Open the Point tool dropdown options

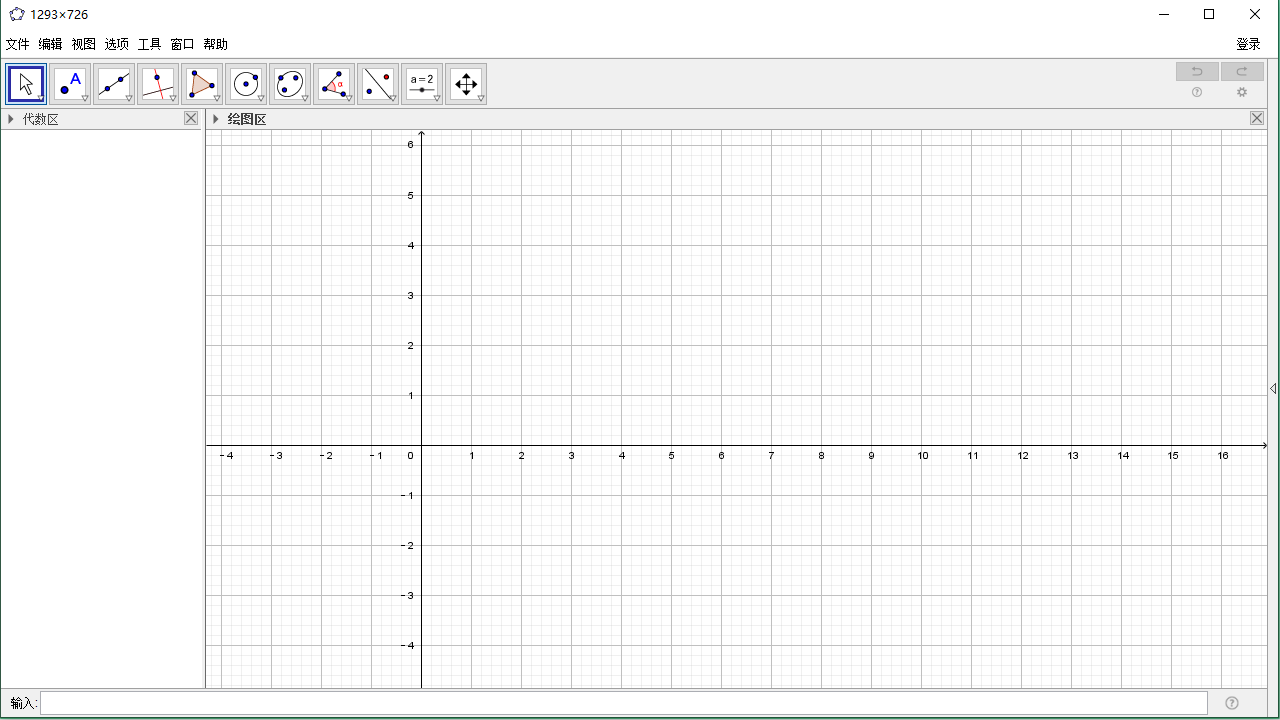[x=84, y=97]
